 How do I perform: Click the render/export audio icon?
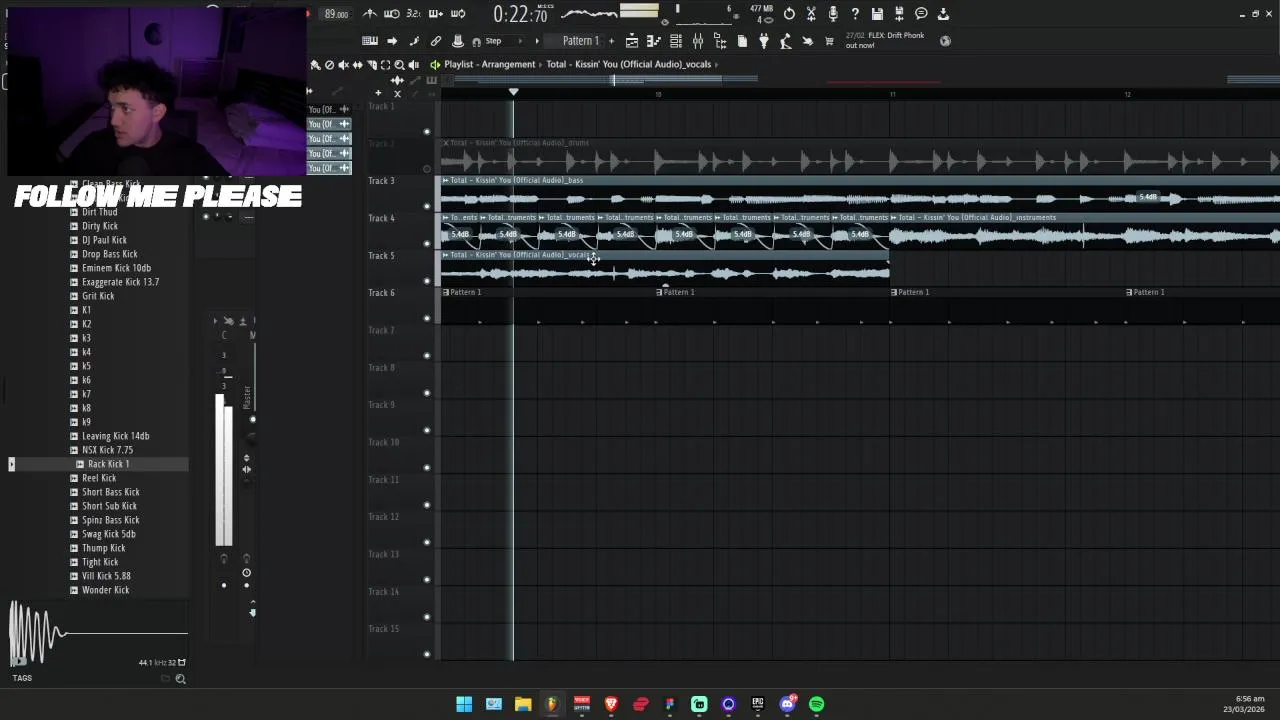pyautogui.click(x=899, y=14)
